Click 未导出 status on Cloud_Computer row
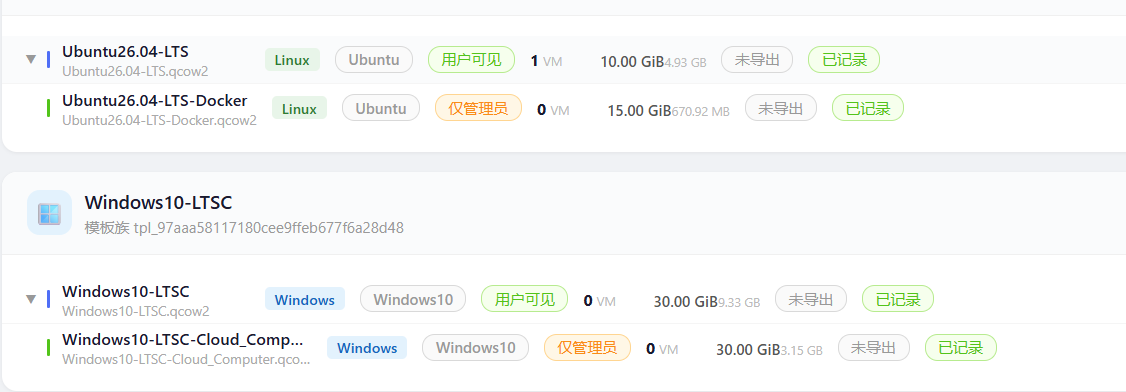This screenshot has width=1126, height=392. click(873, 347)
